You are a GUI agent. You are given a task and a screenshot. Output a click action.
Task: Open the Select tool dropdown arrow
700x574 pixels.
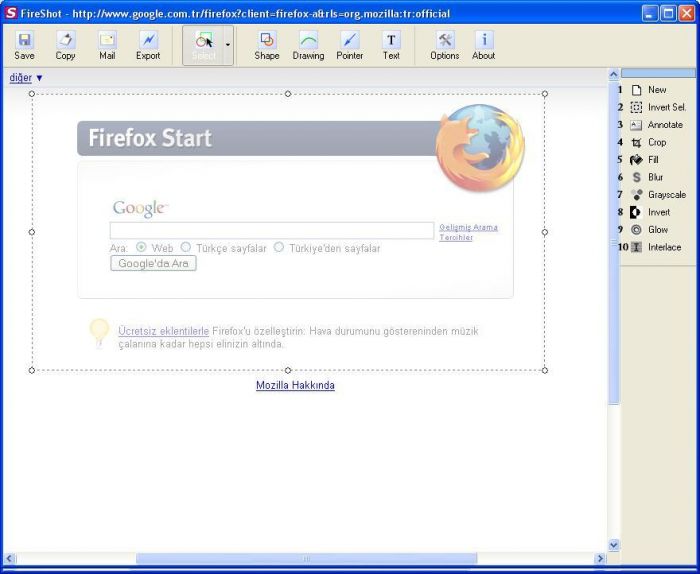228,45
